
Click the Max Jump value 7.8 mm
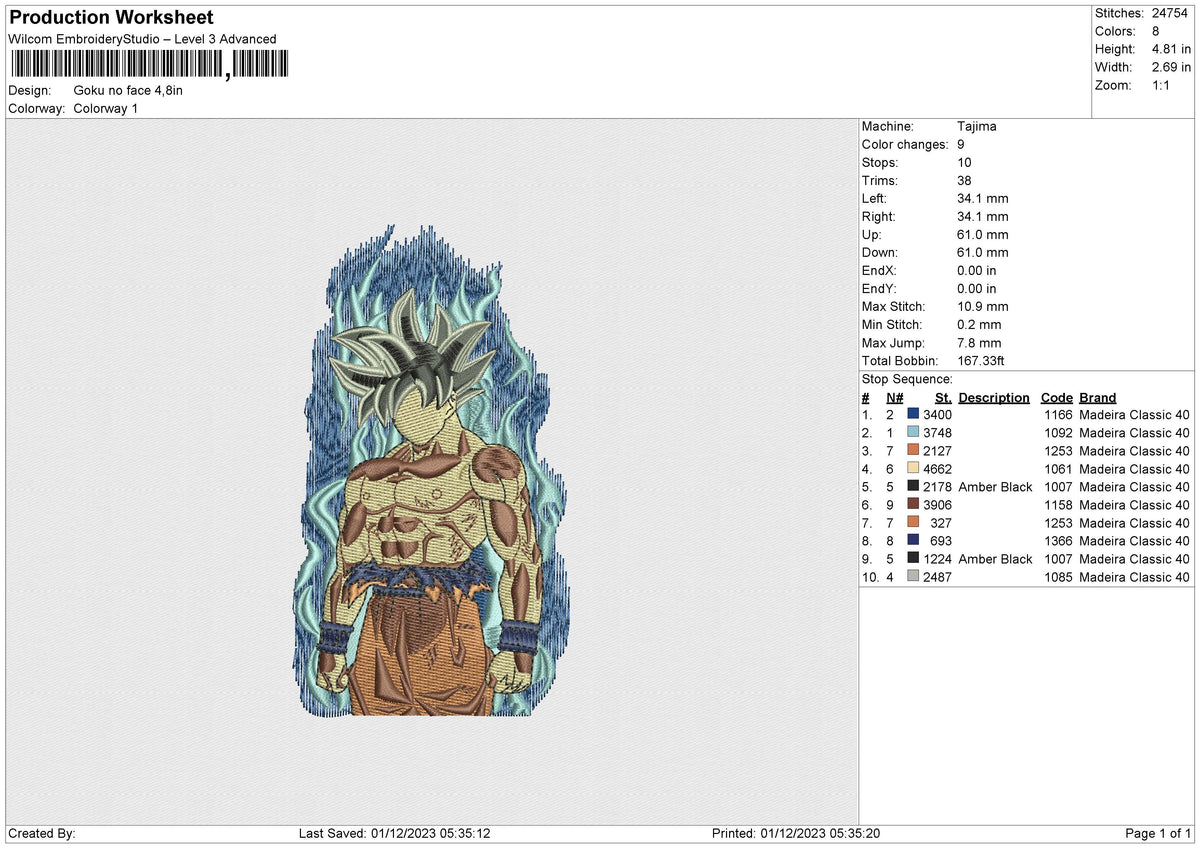979,342
